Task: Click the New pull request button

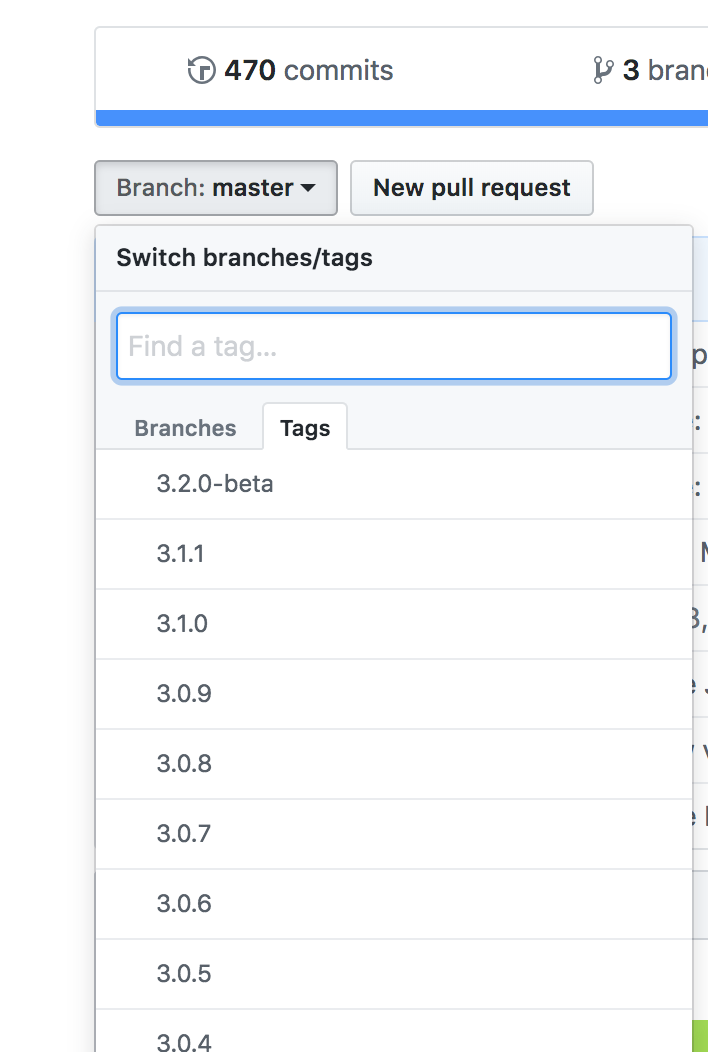Action: (x=471, y=188)
